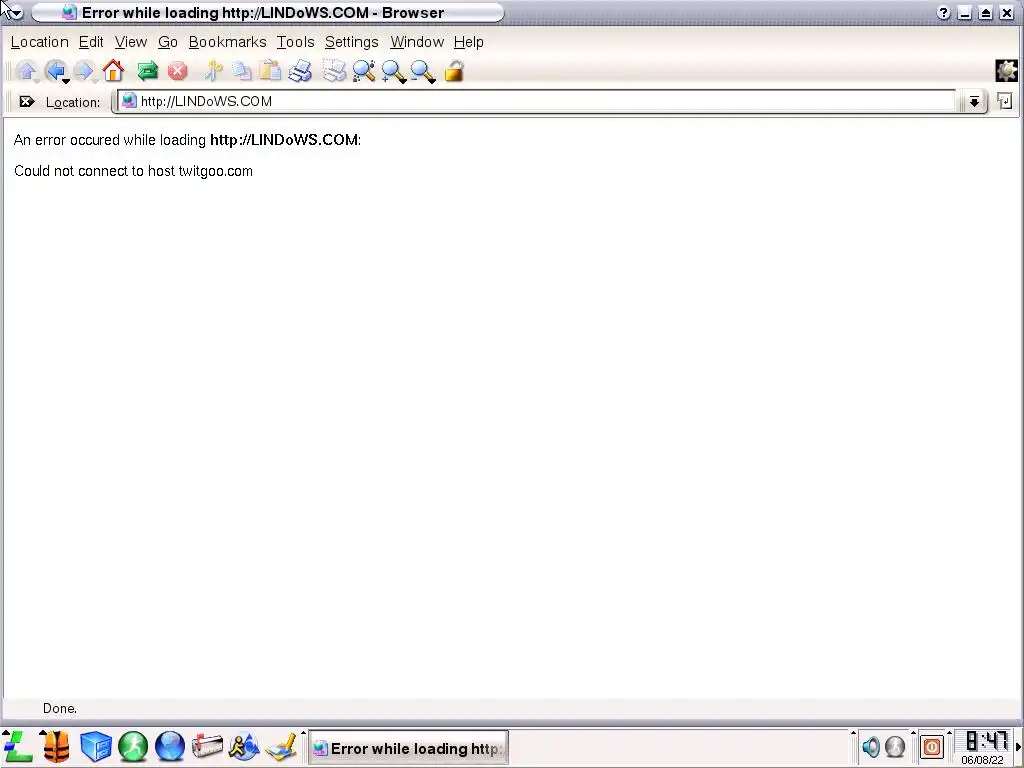
Task: Click 'Could not connect to host twitgoo.com' text
Action: click(x=133, y=171)
